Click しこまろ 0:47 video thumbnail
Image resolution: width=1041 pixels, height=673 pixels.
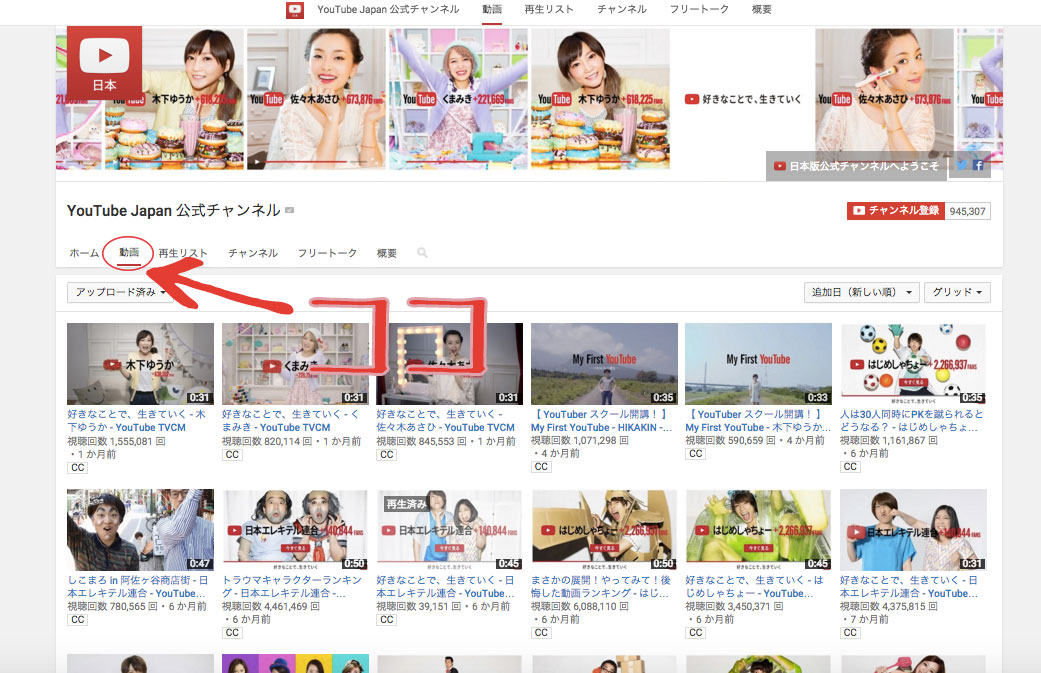[140, 530]
